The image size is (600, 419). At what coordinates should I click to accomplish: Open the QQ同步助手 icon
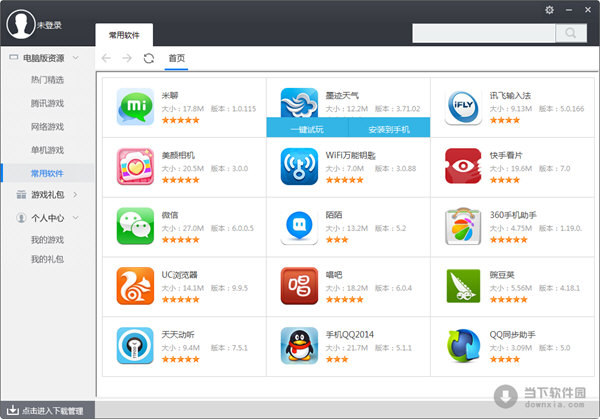pos(463,346)
